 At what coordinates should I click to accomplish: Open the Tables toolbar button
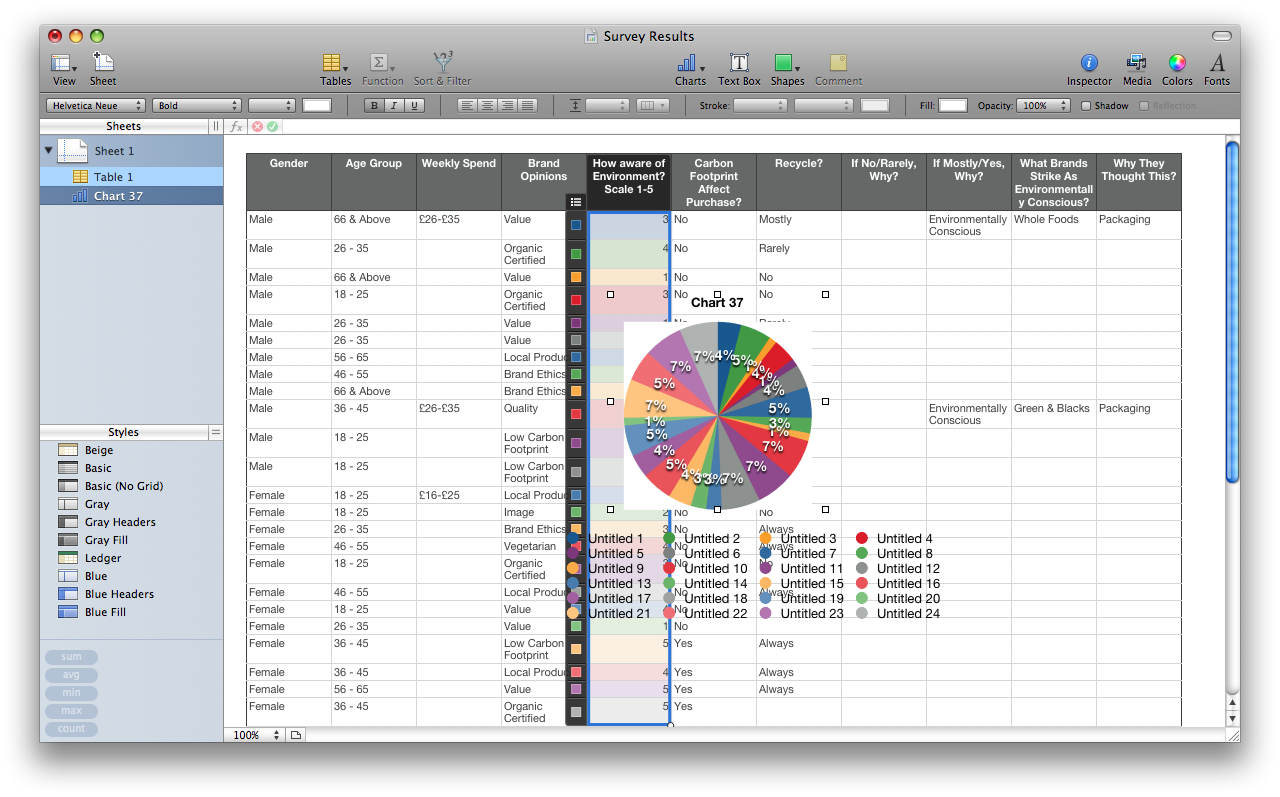click(335, 69)
